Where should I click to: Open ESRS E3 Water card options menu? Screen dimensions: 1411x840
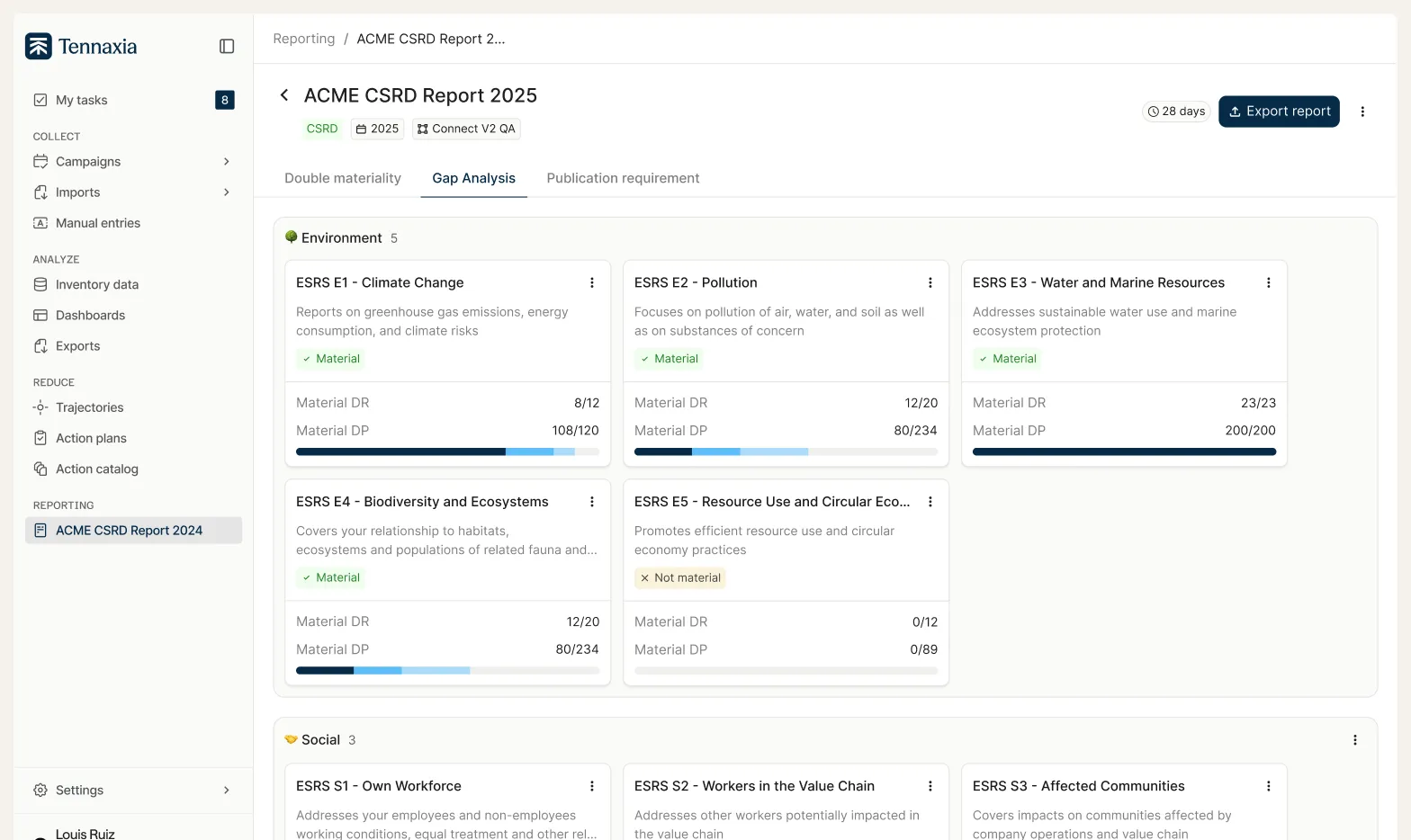(1268, 282)
